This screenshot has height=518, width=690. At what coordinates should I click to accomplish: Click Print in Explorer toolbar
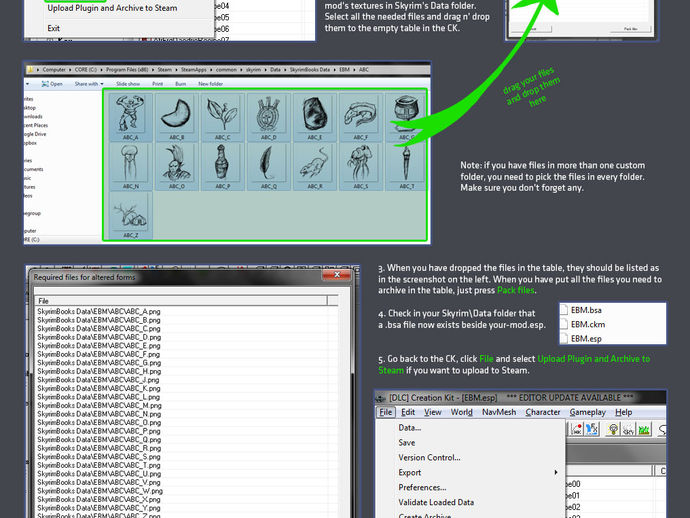click(x=158, y=84)
